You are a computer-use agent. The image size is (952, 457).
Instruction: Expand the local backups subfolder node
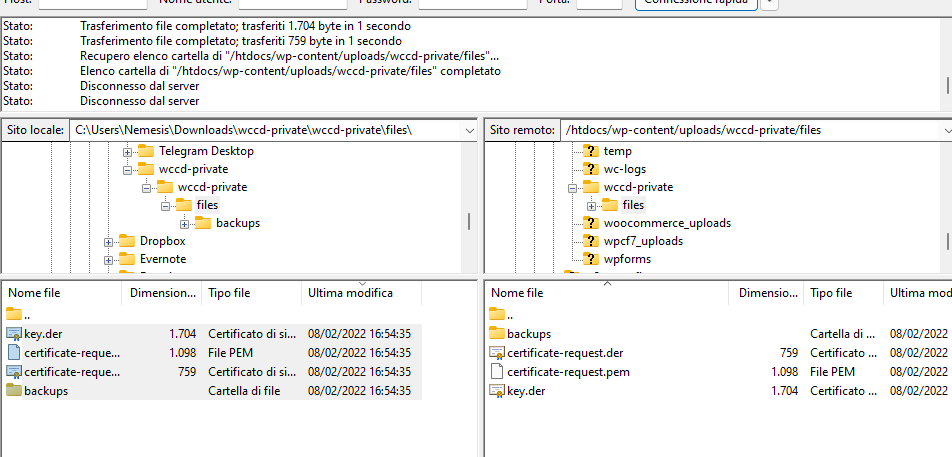pyautogui.click(x=184, y=224)
